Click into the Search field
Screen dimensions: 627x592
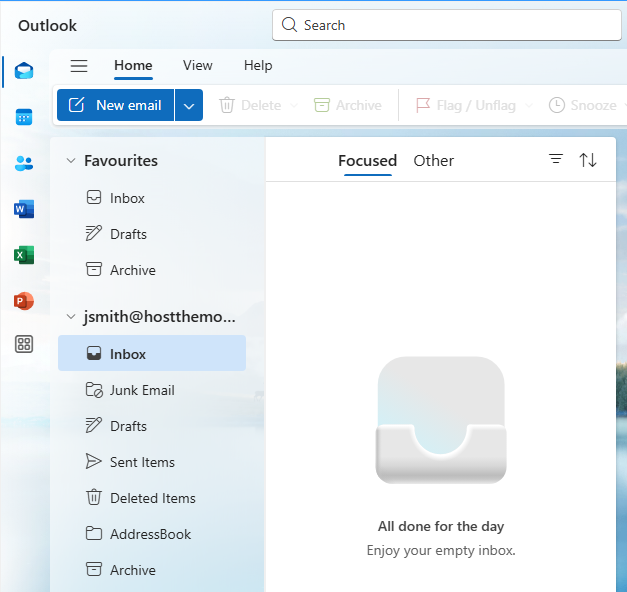[447, 25]
